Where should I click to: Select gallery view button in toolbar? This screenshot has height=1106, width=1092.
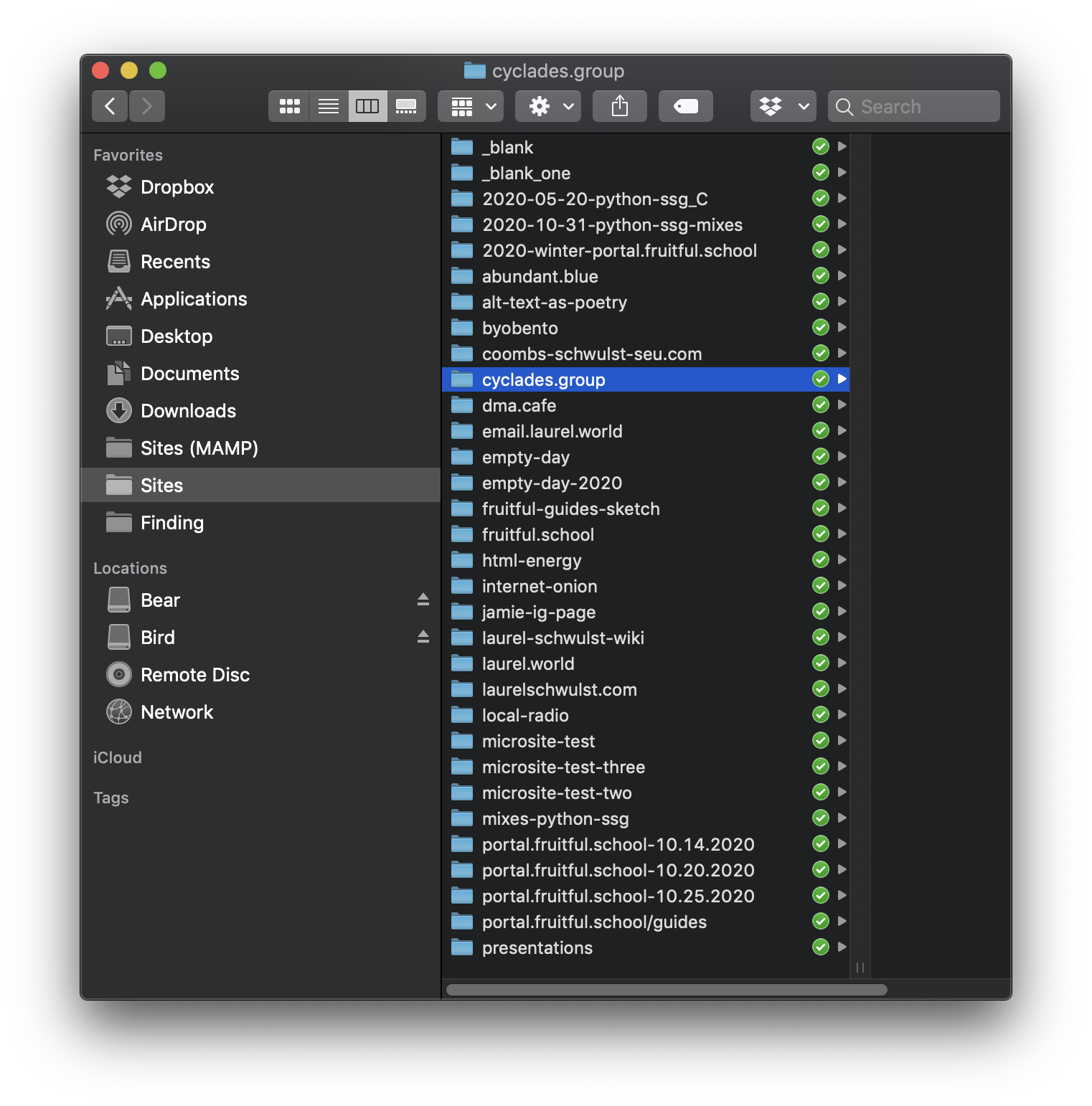click(x=406, y=107)
